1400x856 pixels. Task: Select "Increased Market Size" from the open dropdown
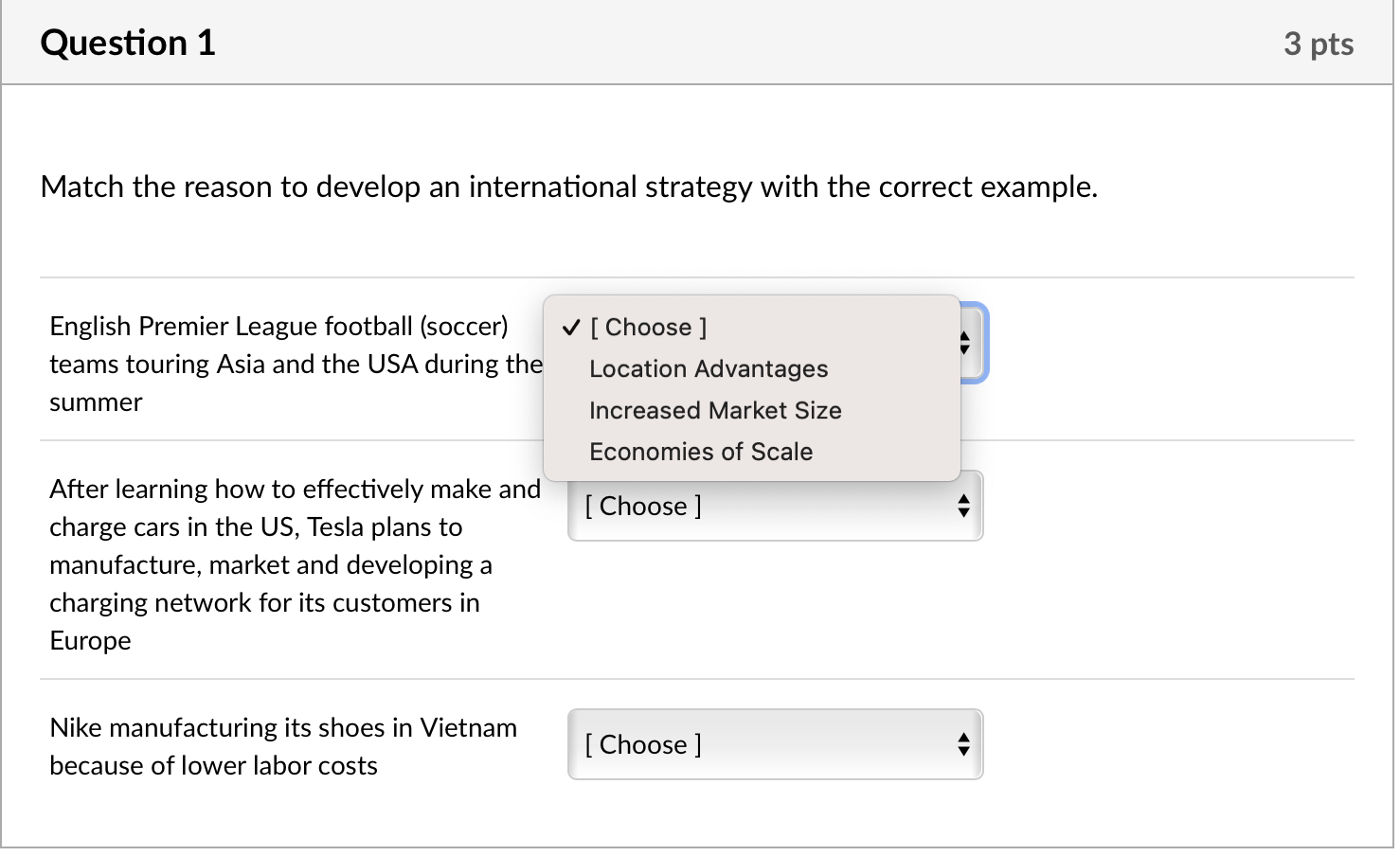715,410
